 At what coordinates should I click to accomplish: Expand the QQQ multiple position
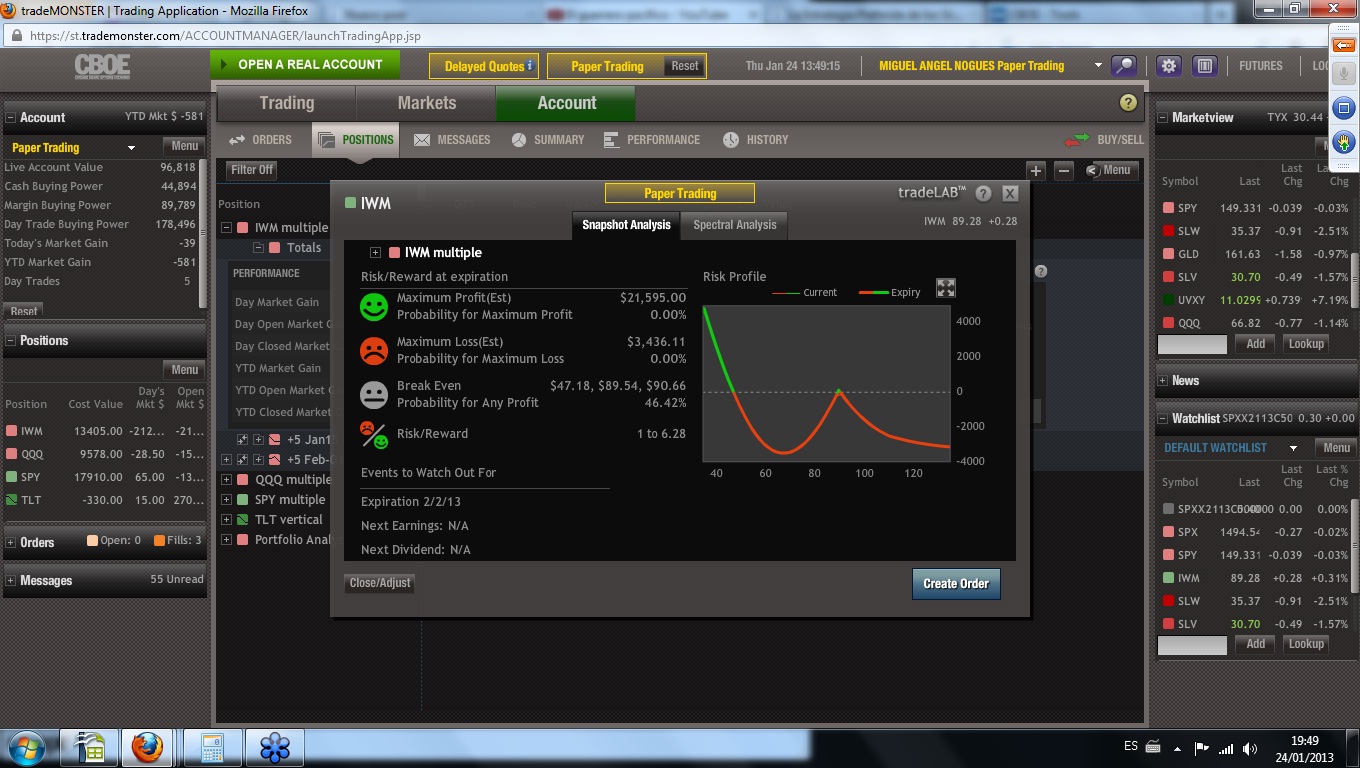click(226, 480)
